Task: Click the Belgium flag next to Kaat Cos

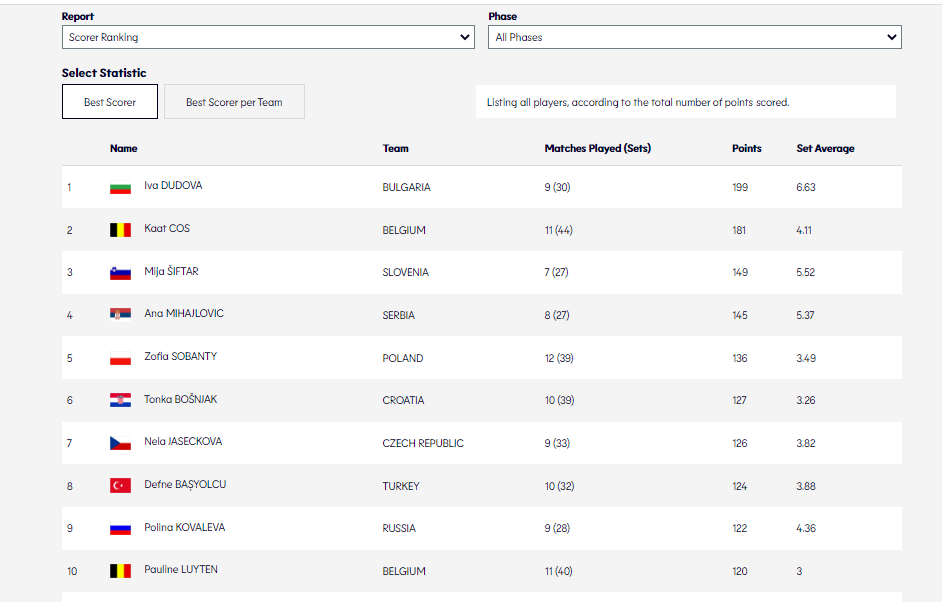Action: [x=120, y=230]
